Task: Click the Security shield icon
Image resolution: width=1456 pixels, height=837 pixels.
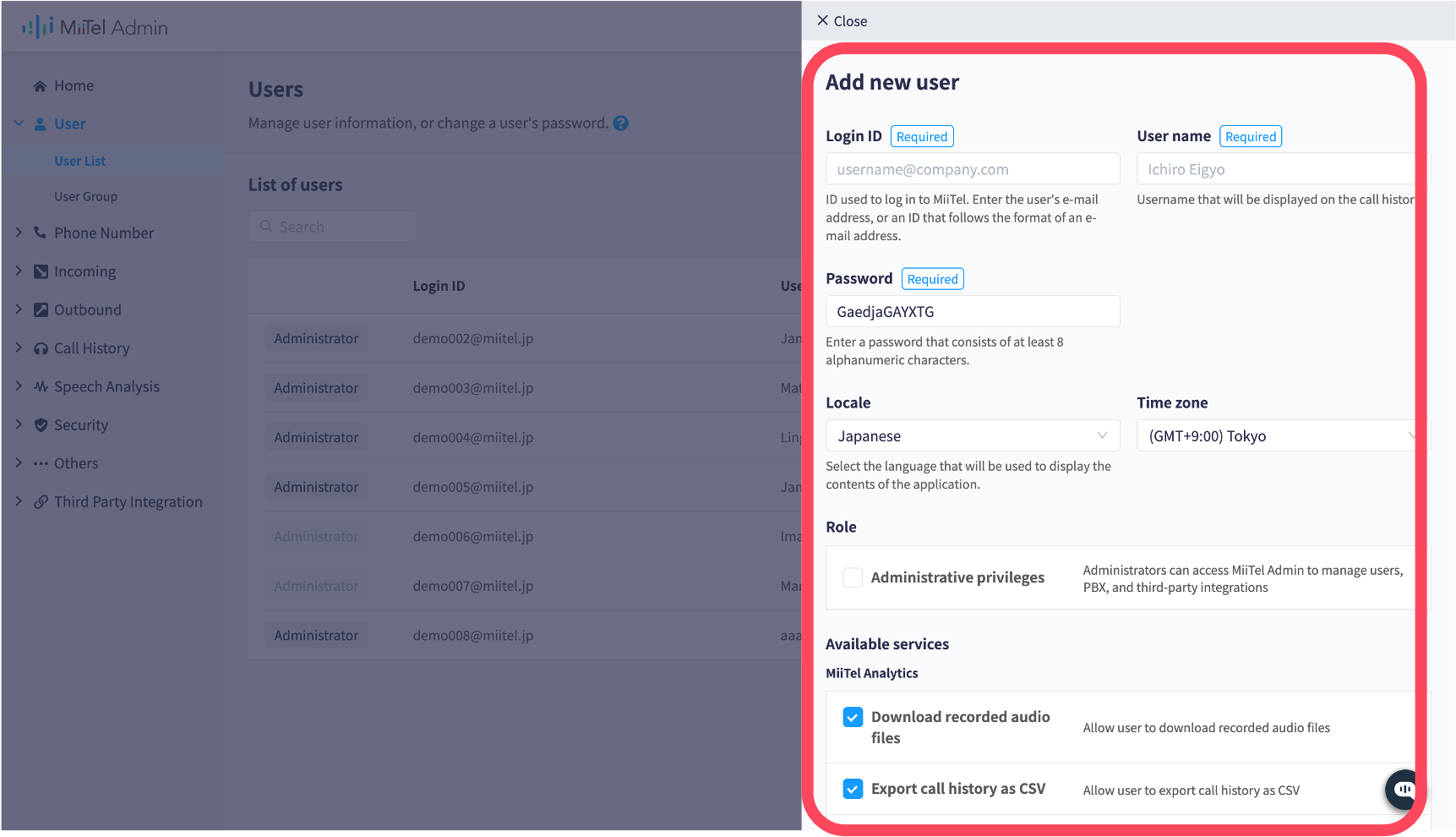Action: point(40,425)
